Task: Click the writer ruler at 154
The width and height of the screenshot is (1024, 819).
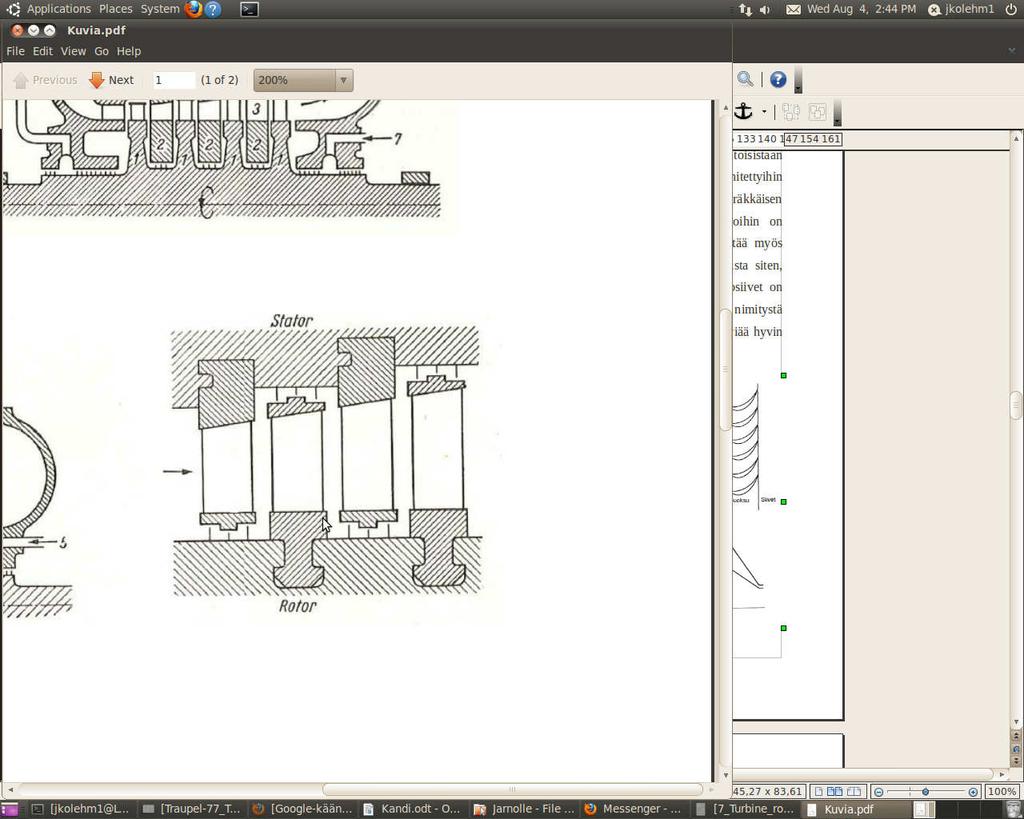Action: click(x=809, y=138)
